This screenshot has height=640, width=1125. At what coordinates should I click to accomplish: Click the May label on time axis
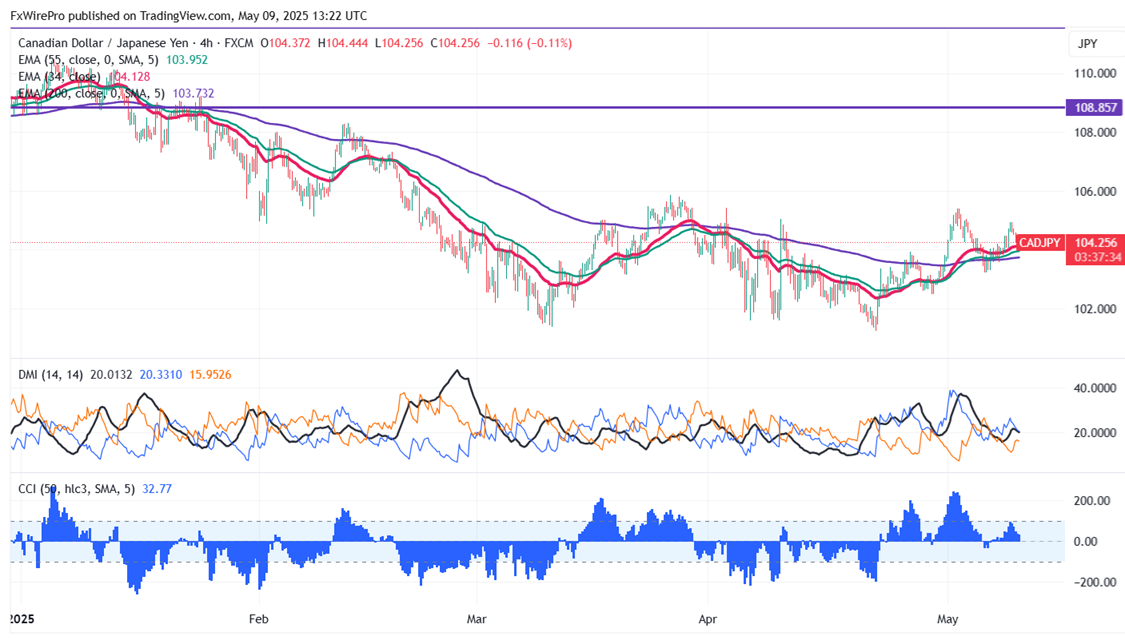[947, 619]
